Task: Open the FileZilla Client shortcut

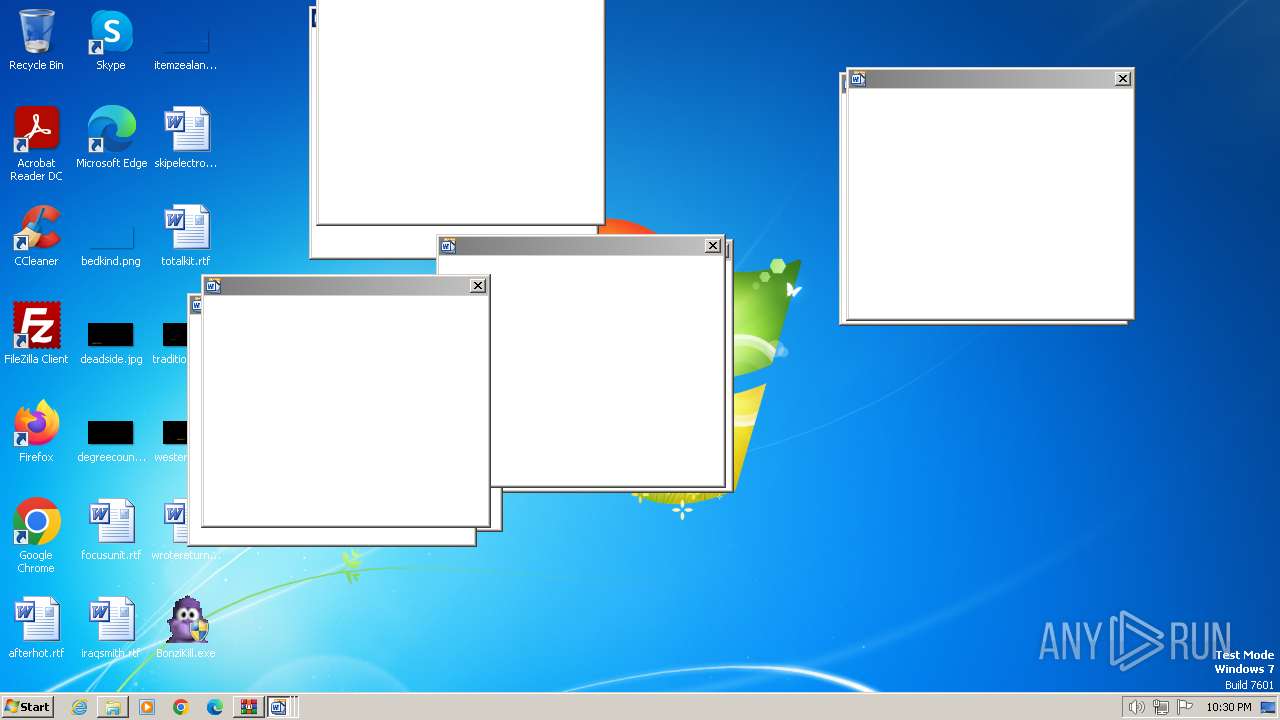Action: tap(36, 334)
